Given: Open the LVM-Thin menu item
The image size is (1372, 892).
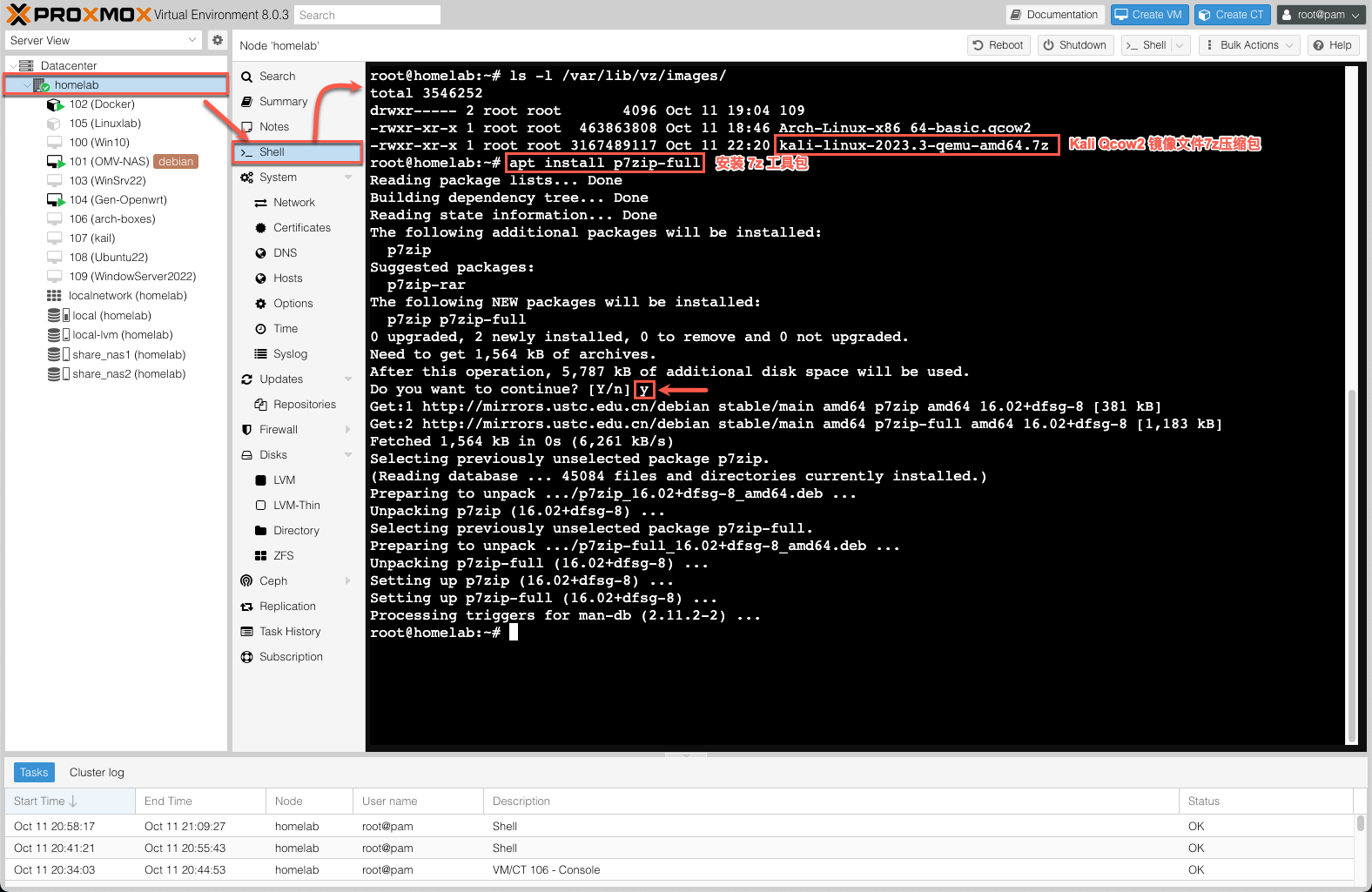Looking at the screenshot, I should tap(296, 506).
